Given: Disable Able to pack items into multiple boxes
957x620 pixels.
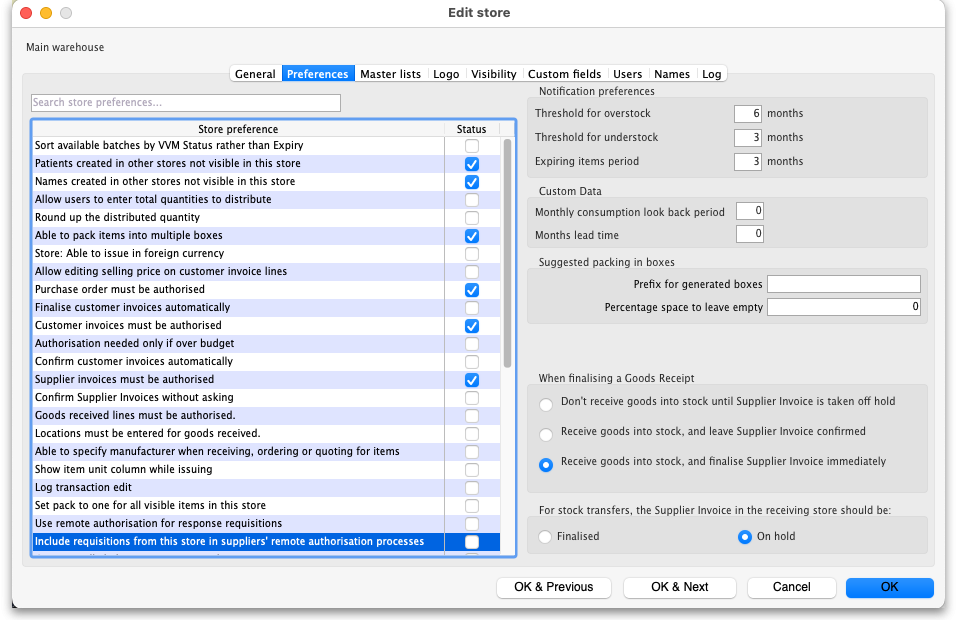Looking at the screenshot, I should click(472, 236).
